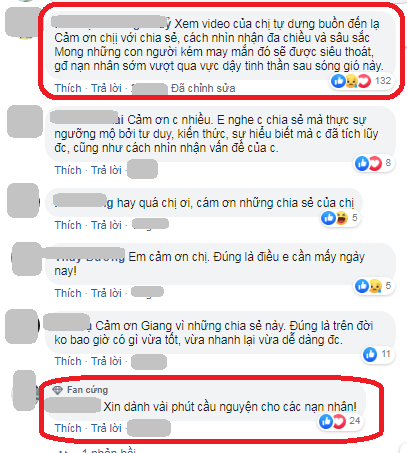Open reactions on 'Em cảm ơn chị' comment

(x=374, y=286)
